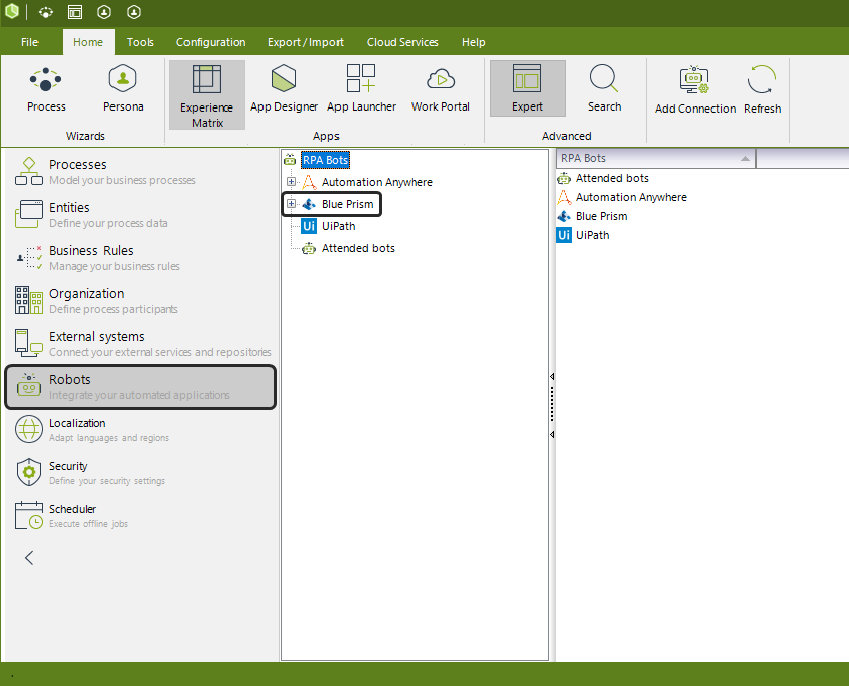
Task: Click the upper splitter collapse arrow
Action: point(552,376)
